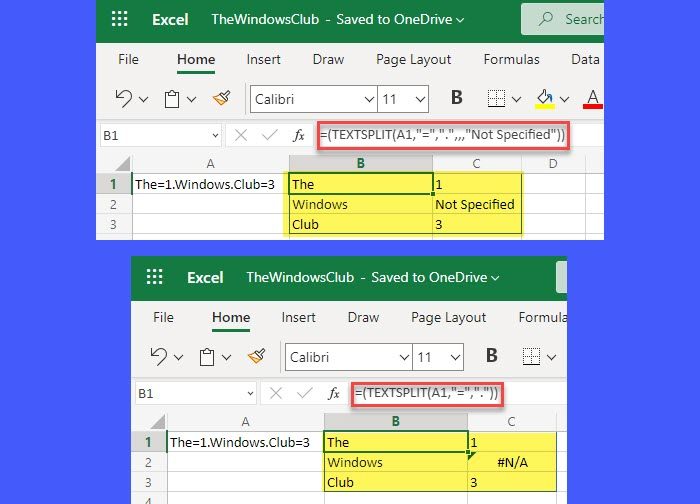Expand Borders dropdown arrow in top window

517,99
